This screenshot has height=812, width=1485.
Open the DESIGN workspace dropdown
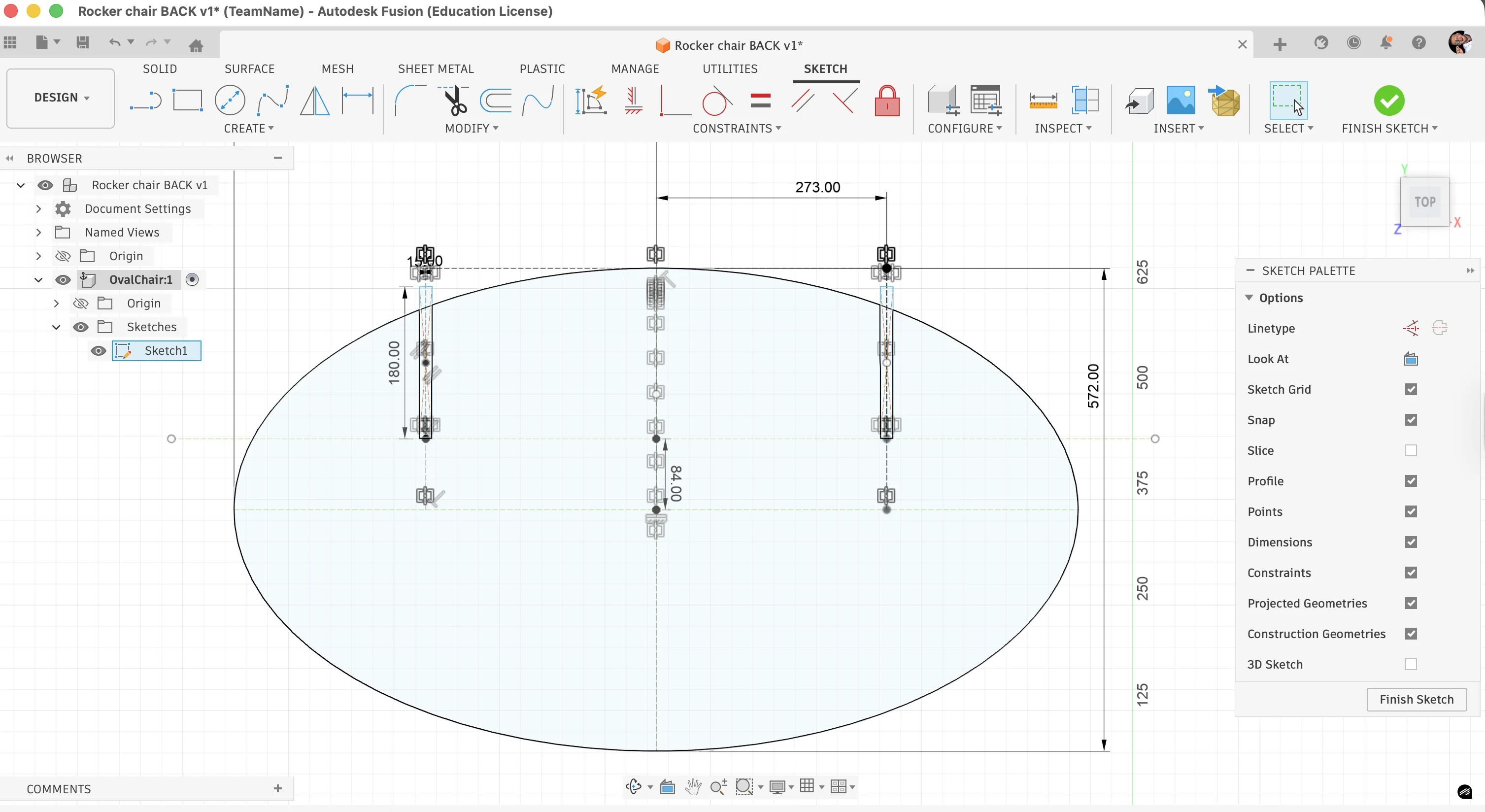(x=61, y=98)
